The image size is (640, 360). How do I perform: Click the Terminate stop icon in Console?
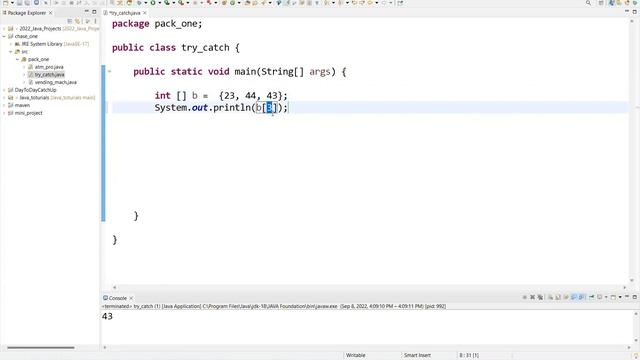524,297
